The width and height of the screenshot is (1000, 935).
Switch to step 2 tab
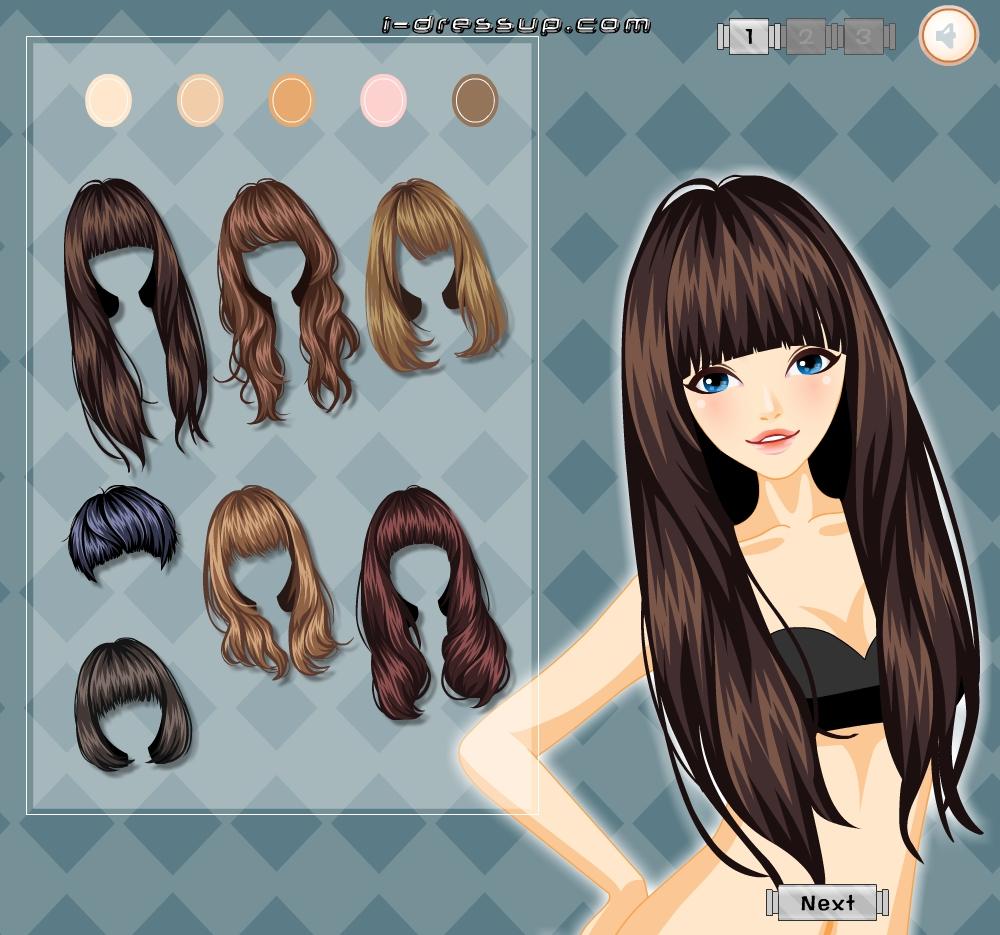click(806, 38)
